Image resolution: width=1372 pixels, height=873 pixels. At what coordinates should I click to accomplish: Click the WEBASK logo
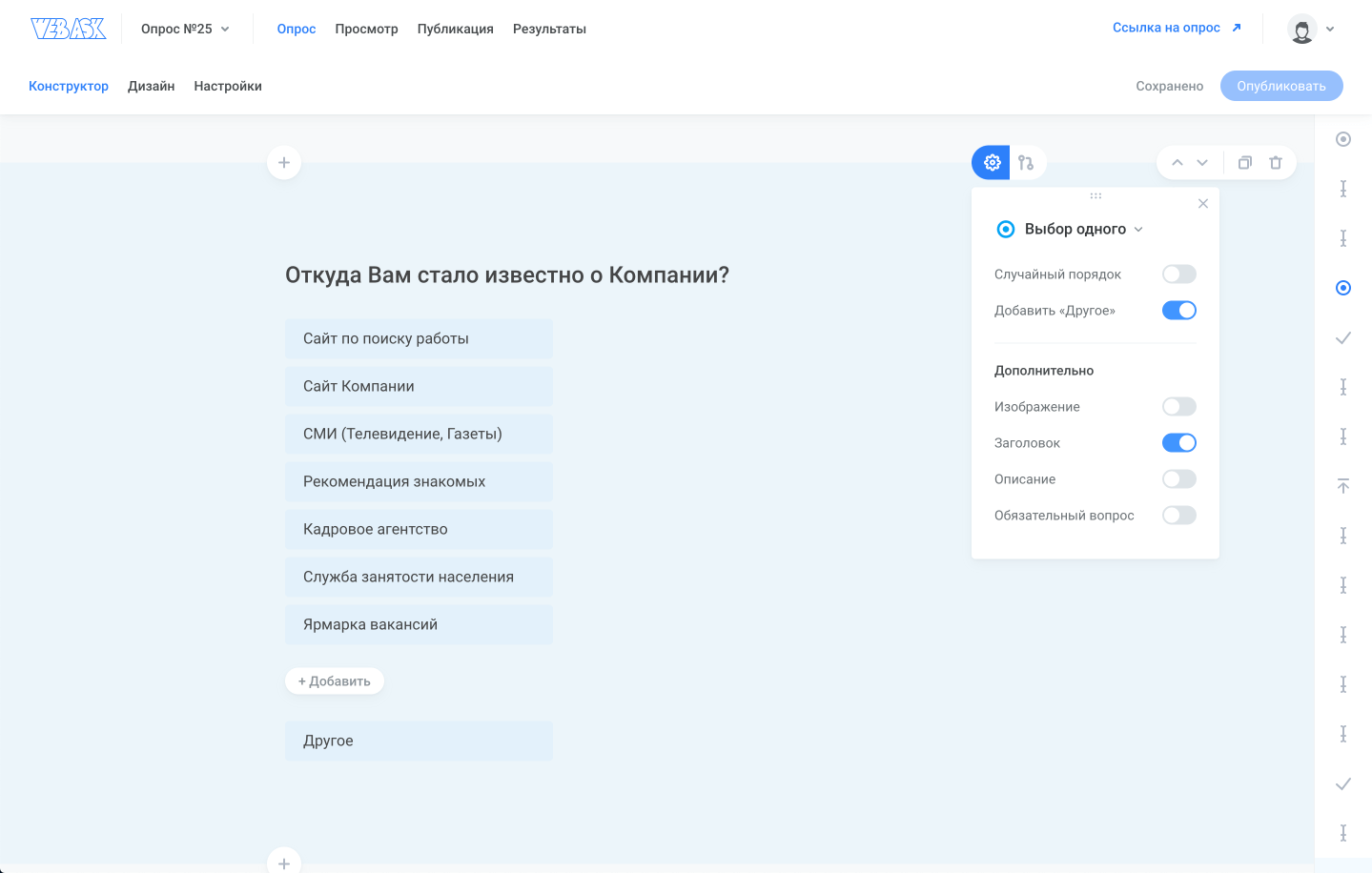click(68, 29)
